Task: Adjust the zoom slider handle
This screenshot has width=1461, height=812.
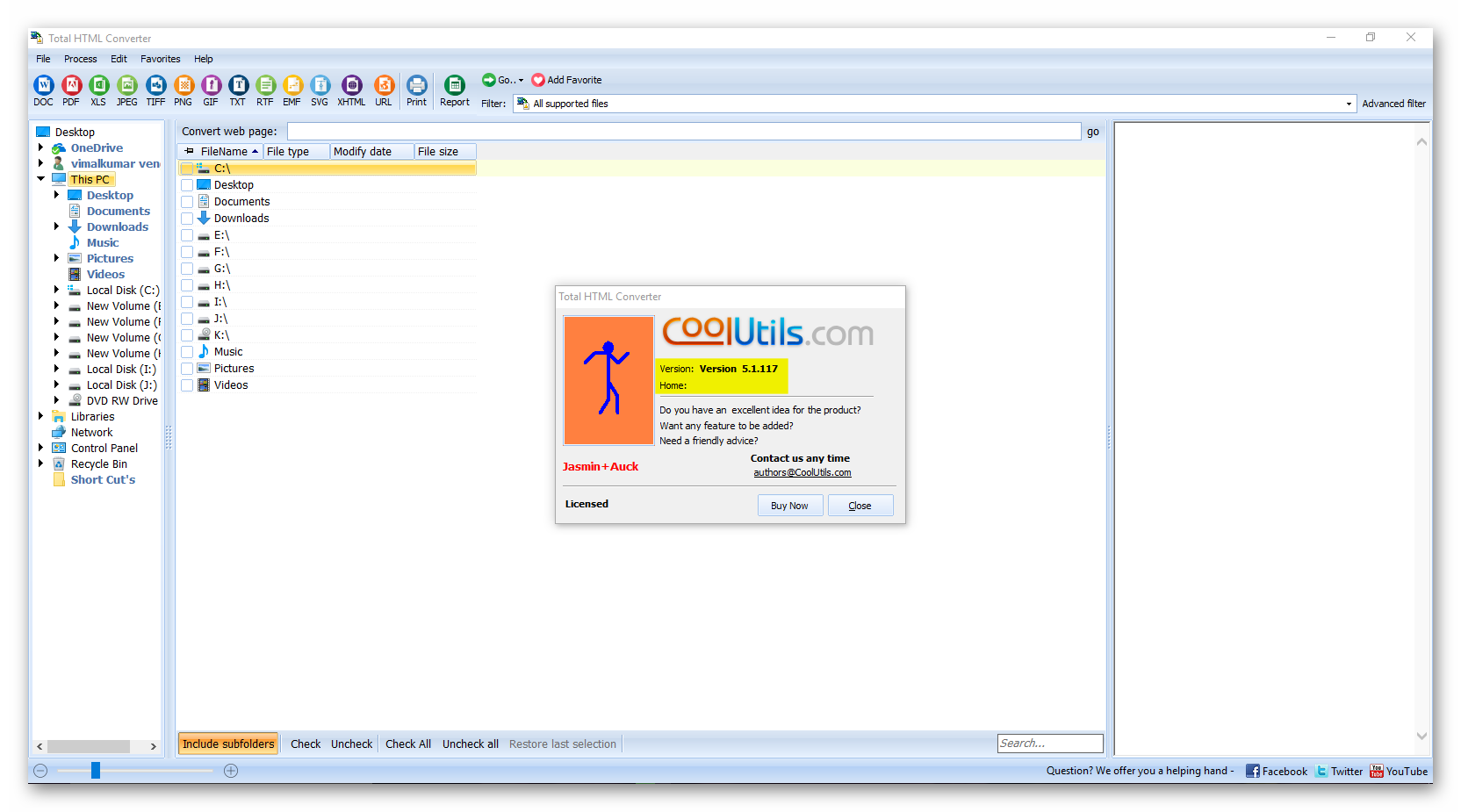Action: pos(96,771)
